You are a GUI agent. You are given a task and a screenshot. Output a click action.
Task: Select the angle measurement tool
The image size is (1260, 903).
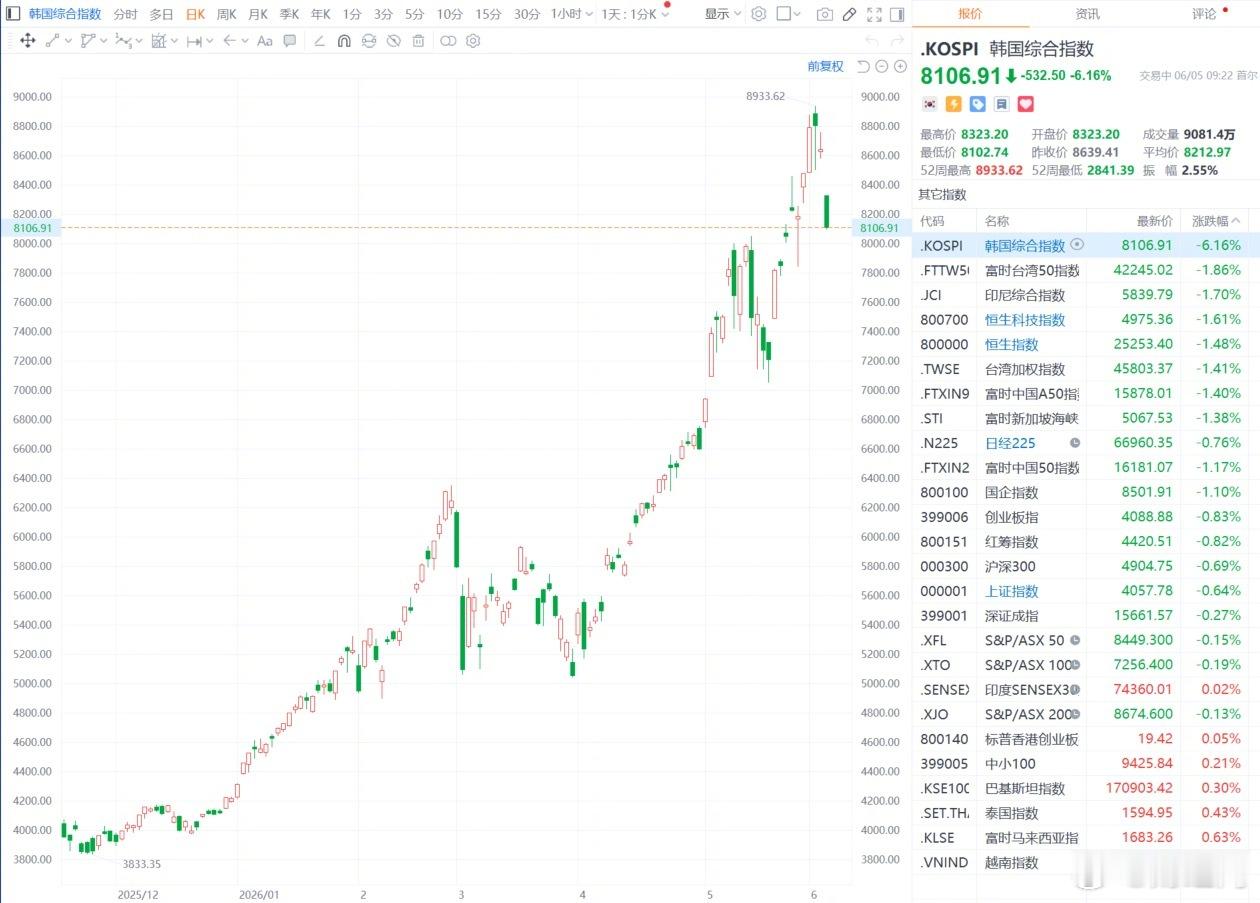tap(319, 41)
